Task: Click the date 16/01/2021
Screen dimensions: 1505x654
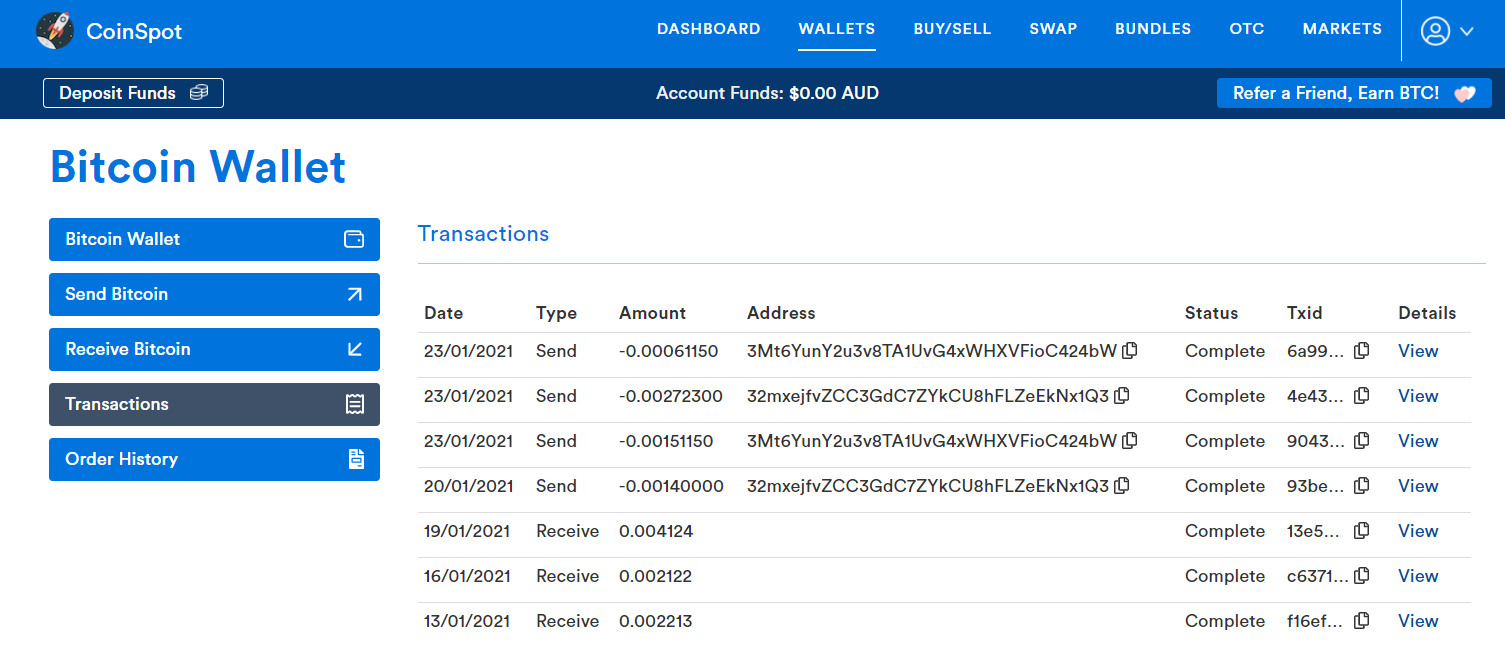Action: [467, 576]
